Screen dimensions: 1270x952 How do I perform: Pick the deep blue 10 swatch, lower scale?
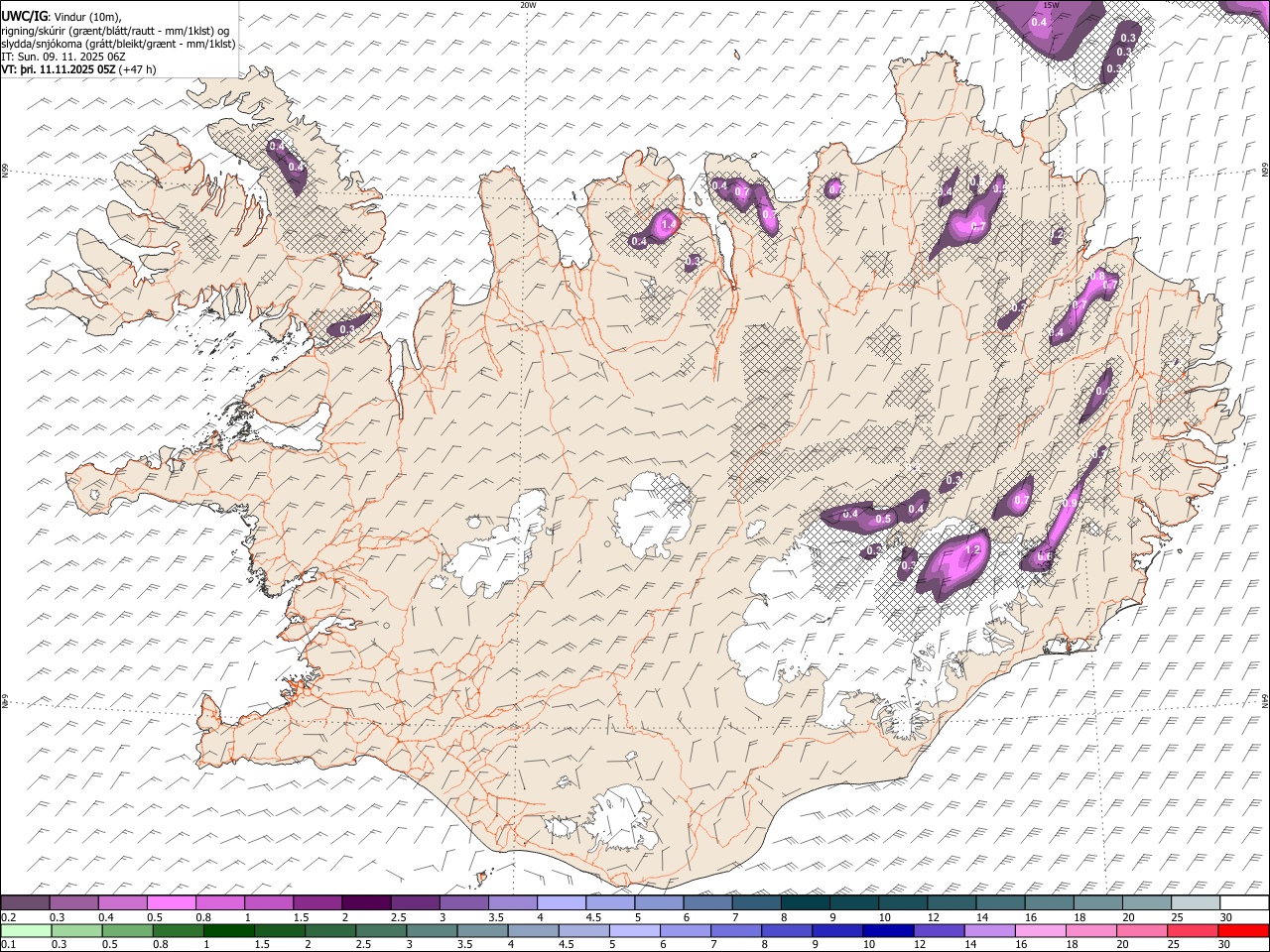tap(888, 930)
